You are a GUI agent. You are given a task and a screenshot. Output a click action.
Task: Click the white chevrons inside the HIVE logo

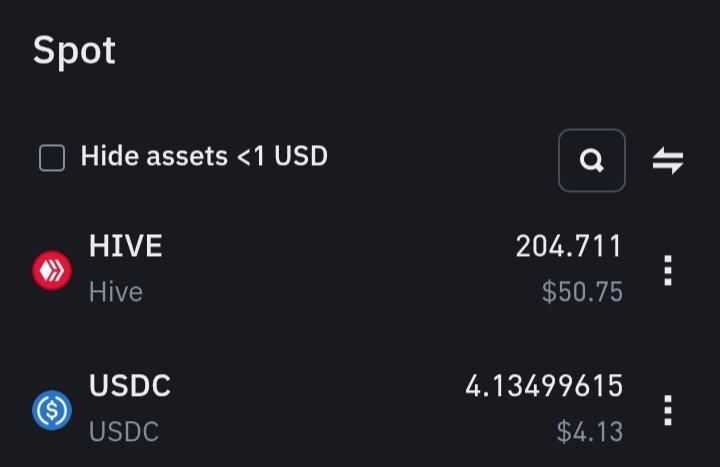(x=52, y=270)
